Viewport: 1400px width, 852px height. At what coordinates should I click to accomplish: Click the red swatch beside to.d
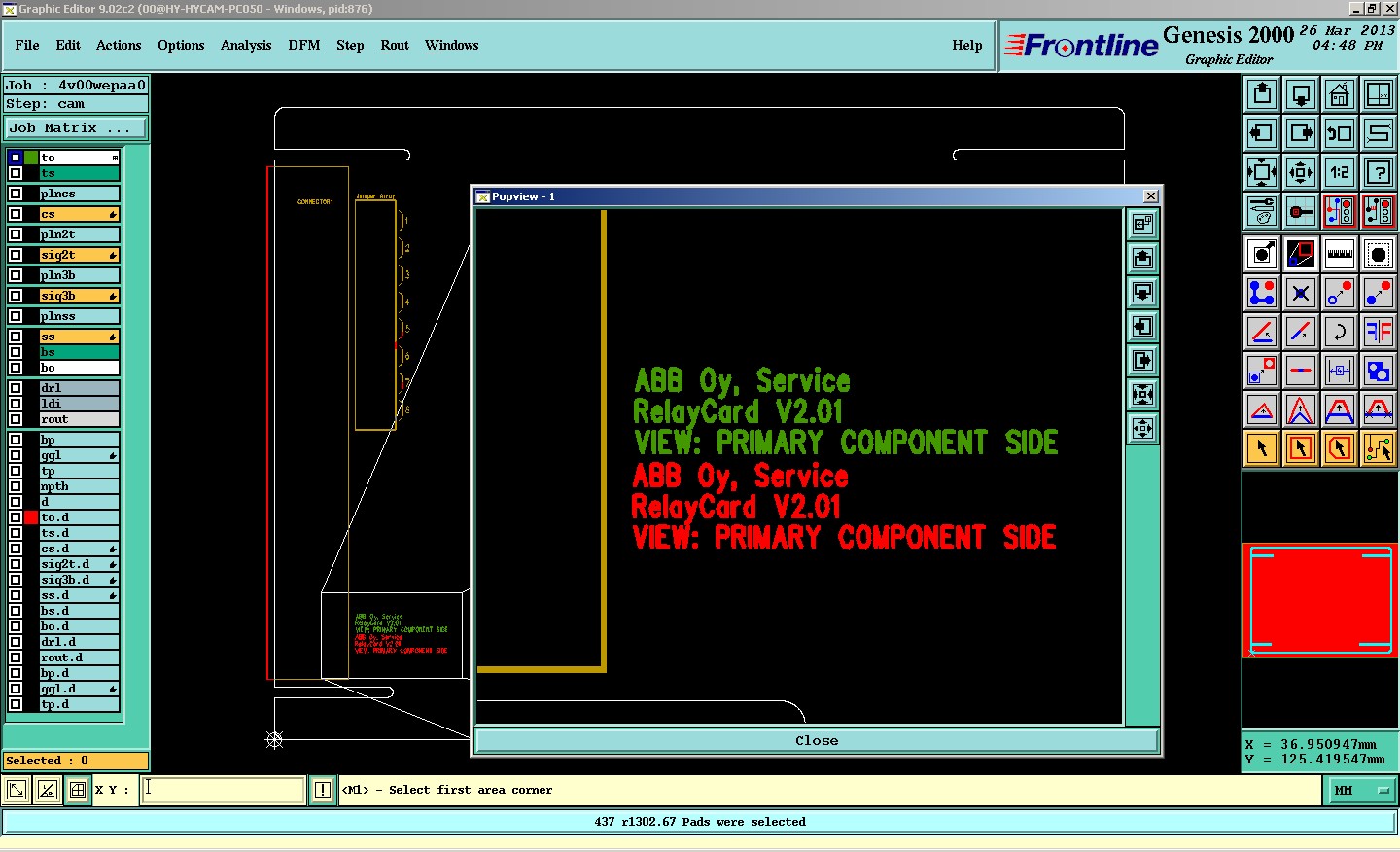coord(31,517)
